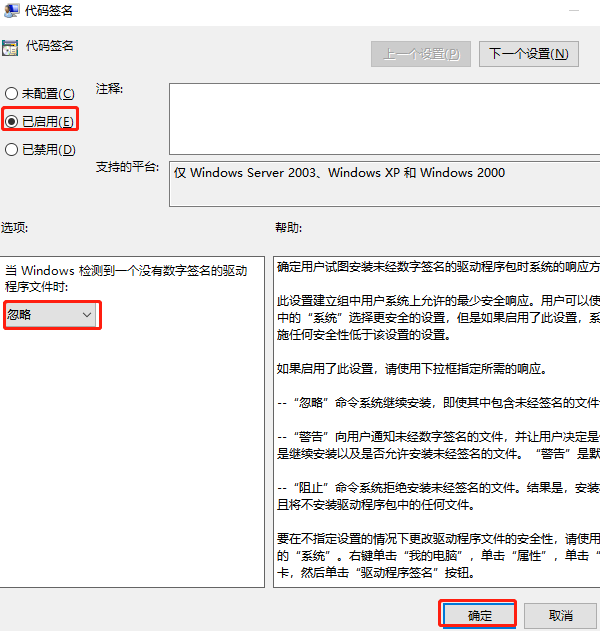Open the 忽略 dropdown for unsigned drivers

pyautogui.click(x=50, y=315)
